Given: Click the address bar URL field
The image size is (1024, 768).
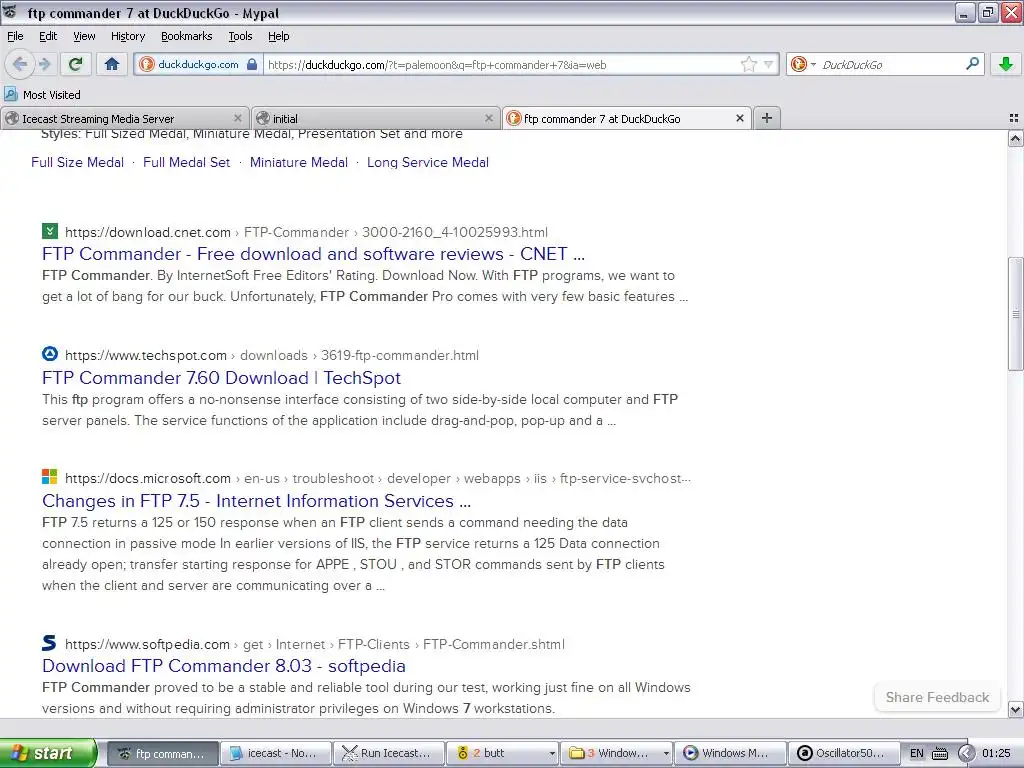Looking at the screenshot, I should coord(502,65).
